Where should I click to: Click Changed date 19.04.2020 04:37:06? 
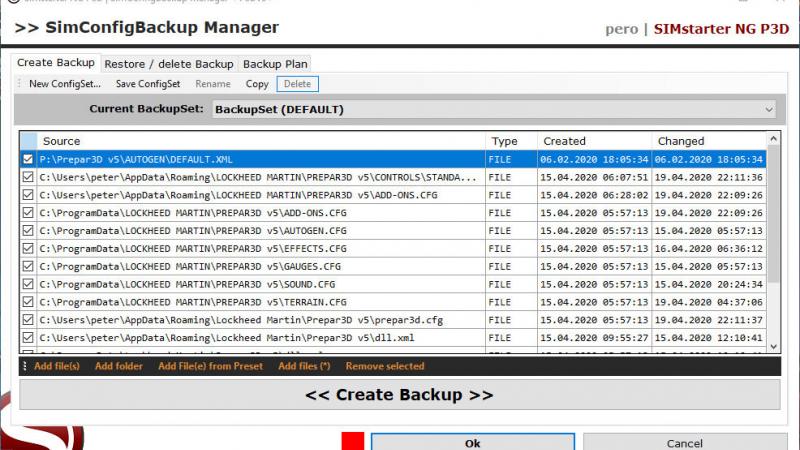[x=709, y=303]
